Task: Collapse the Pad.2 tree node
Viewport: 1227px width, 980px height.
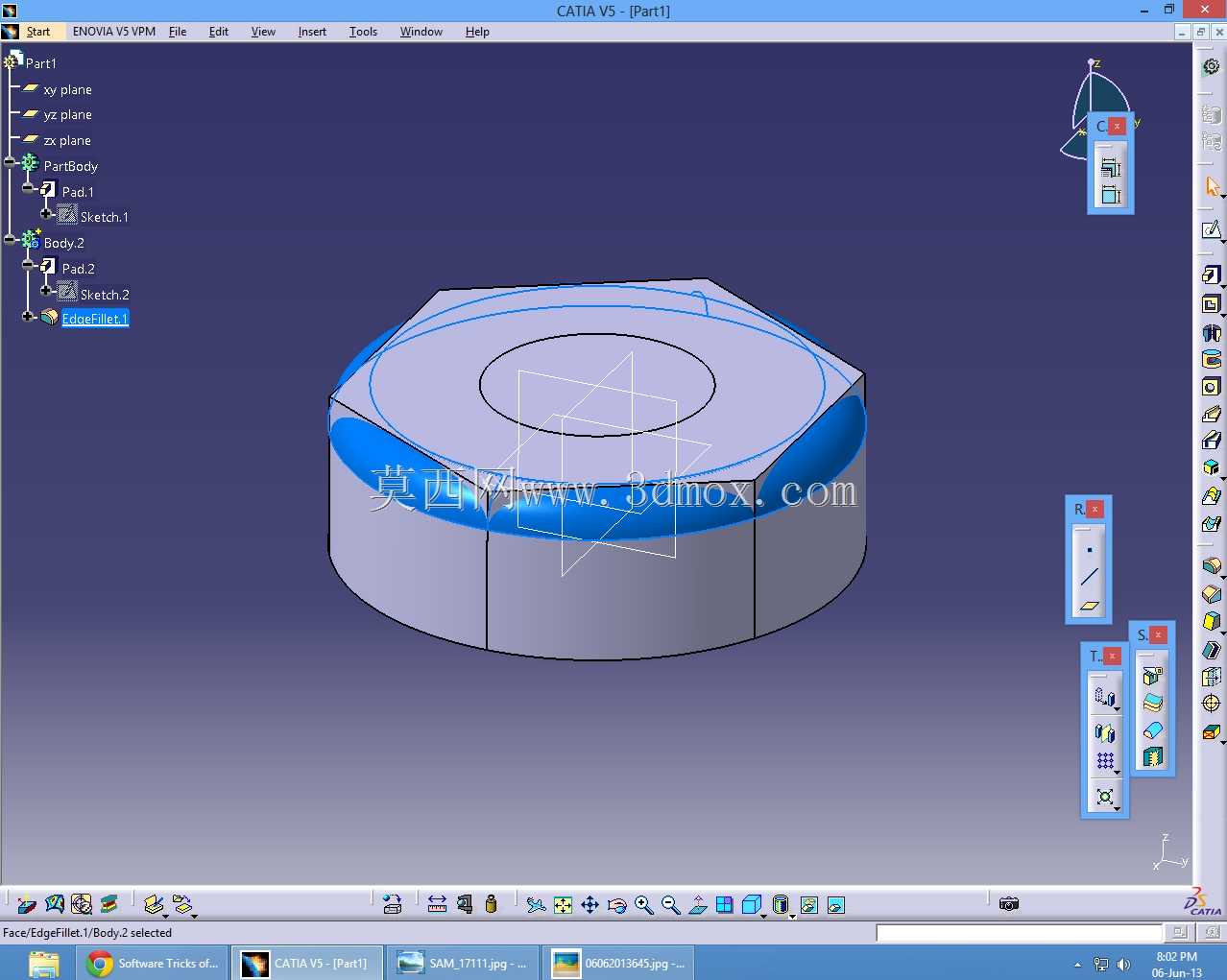Action: (x=28, y=265)
